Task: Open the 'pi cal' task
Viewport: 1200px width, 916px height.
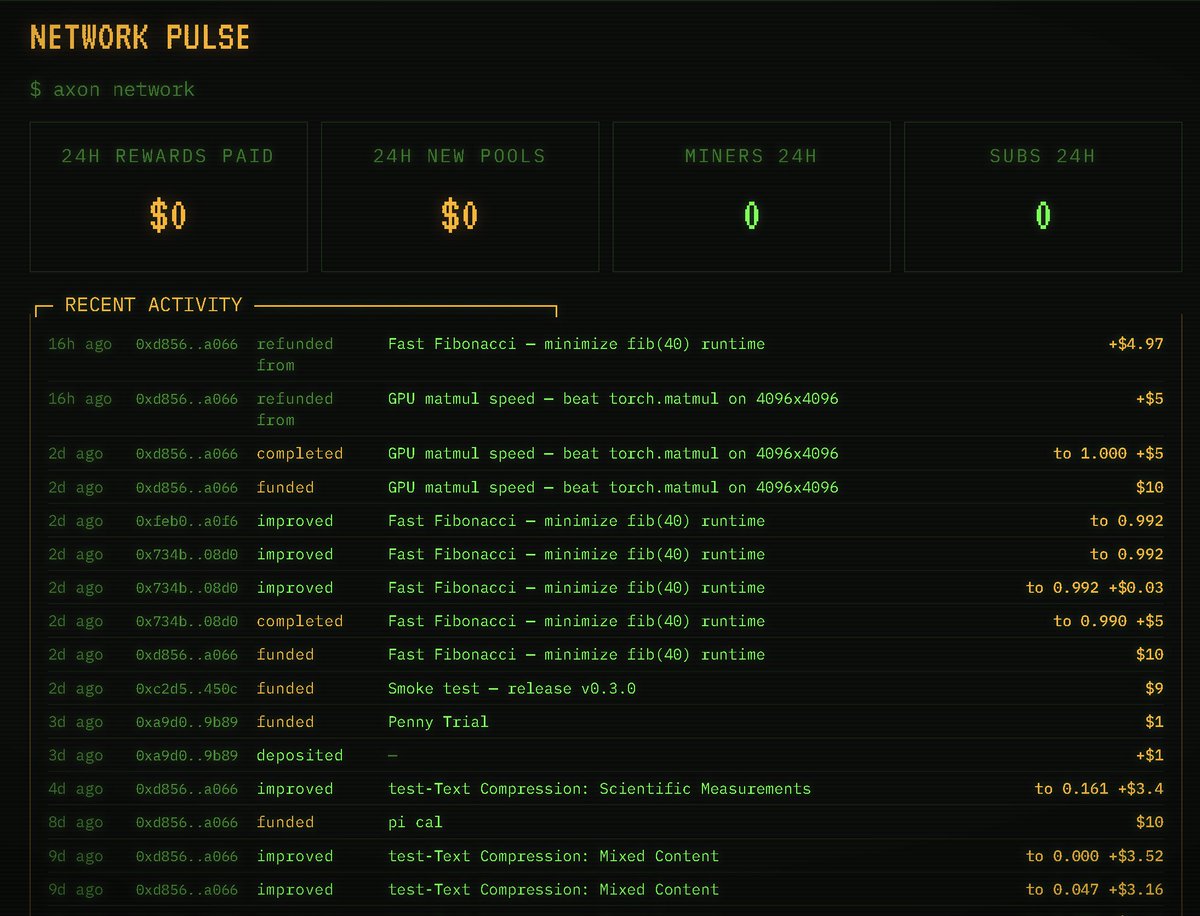Action: (x=415, y=823)
